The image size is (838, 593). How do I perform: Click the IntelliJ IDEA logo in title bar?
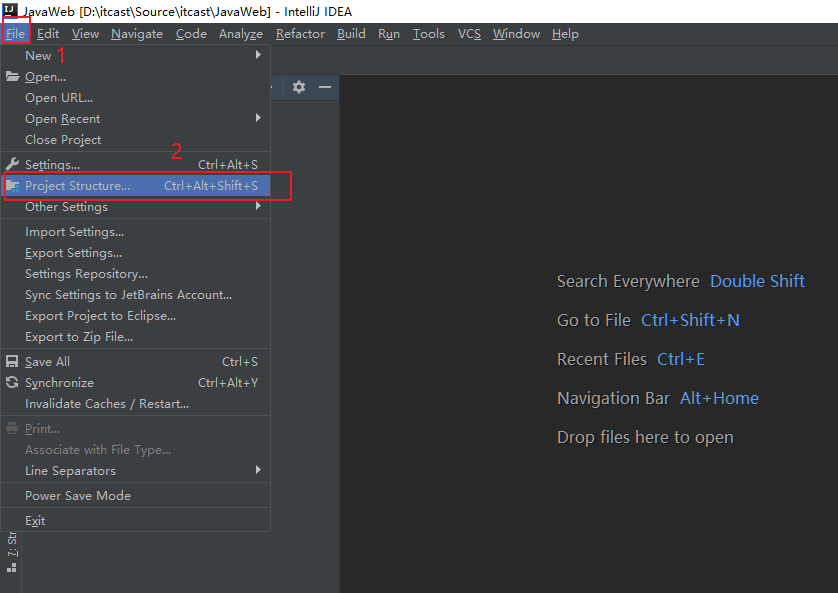pyautogui.click(x=10, y=10)
